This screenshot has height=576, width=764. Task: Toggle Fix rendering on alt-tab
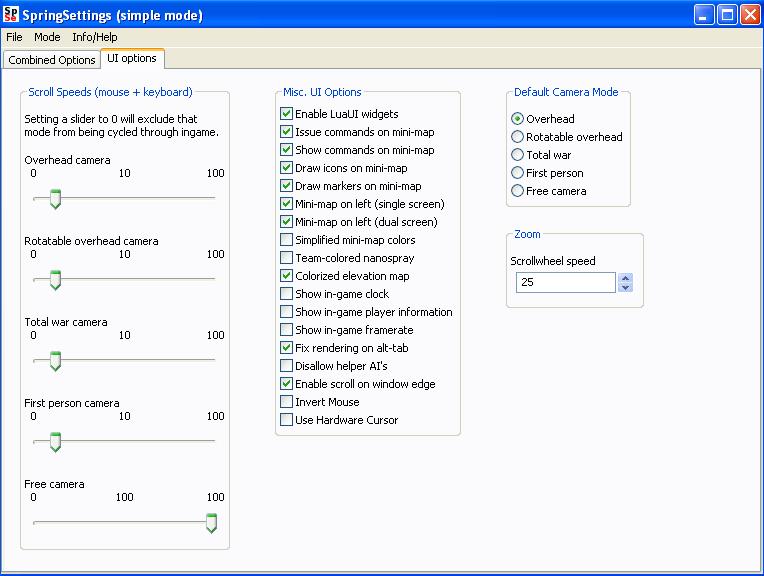click(x=286, y=348)
